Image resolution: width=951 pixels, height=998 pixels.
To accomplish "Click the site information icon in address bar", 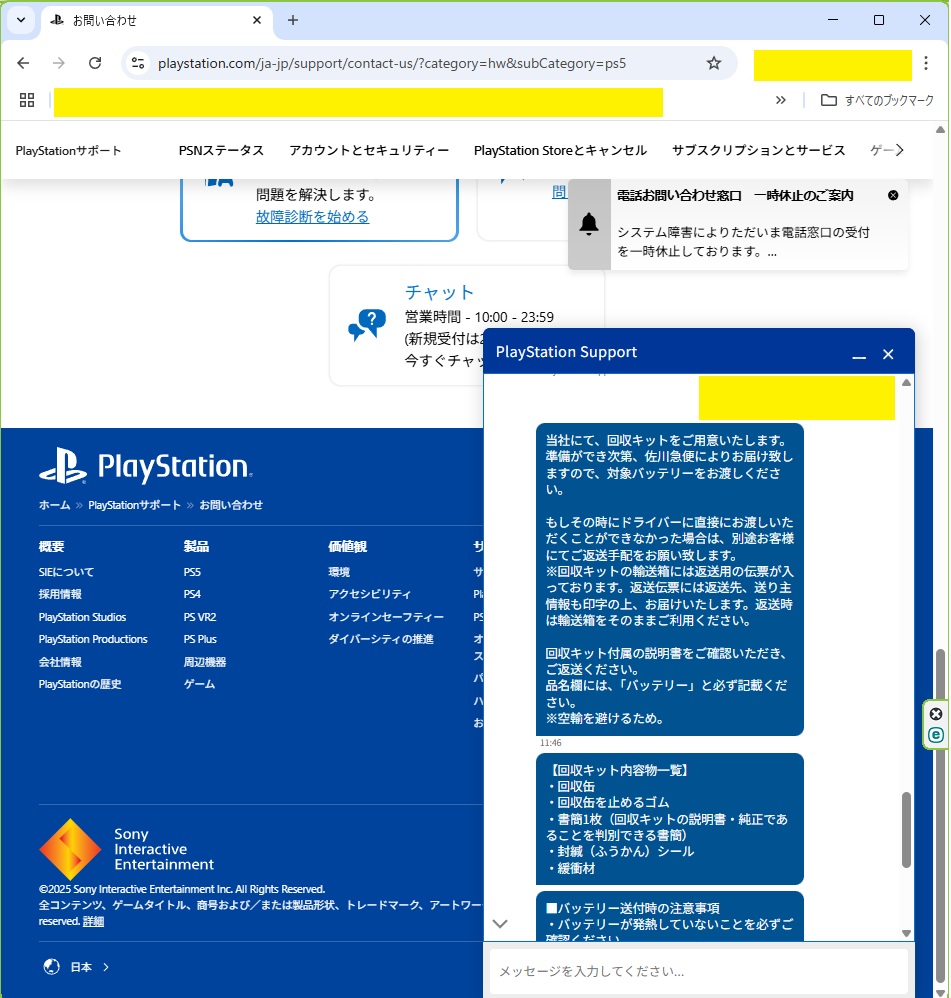I will [139, 63].
